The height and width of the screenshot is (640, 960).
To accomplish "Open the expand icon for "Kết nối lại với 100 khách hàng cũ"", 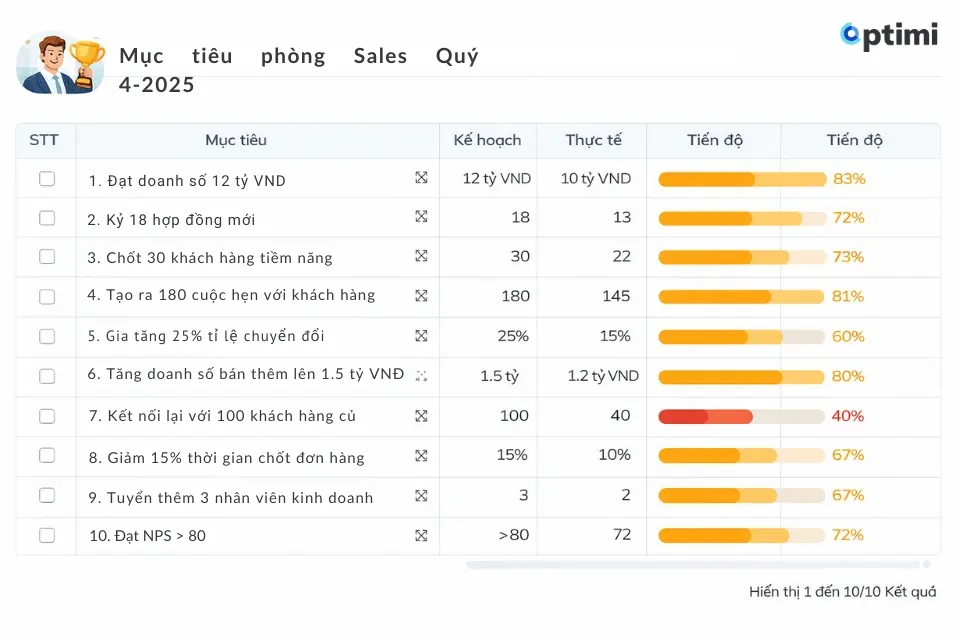I will [423, 416].
